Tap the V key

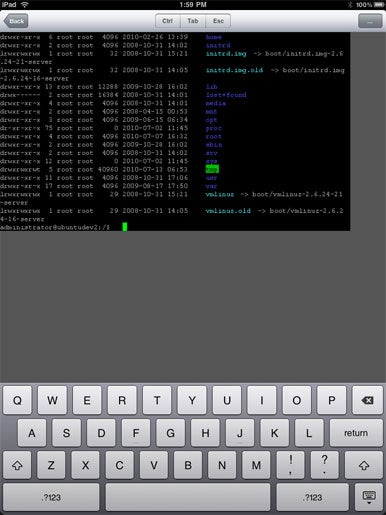154,465
